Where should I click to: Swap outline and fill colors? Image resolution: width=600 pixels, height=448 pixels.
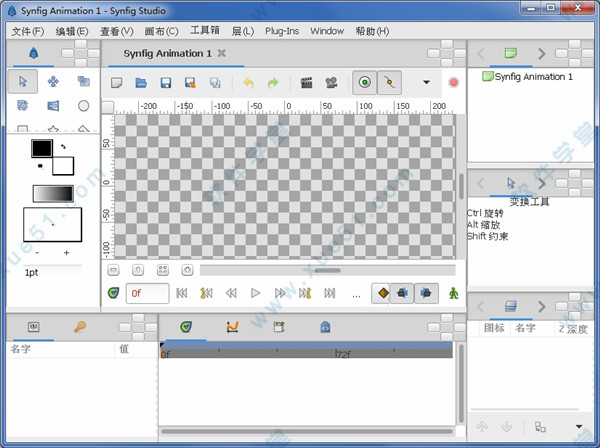coord(63,146)
